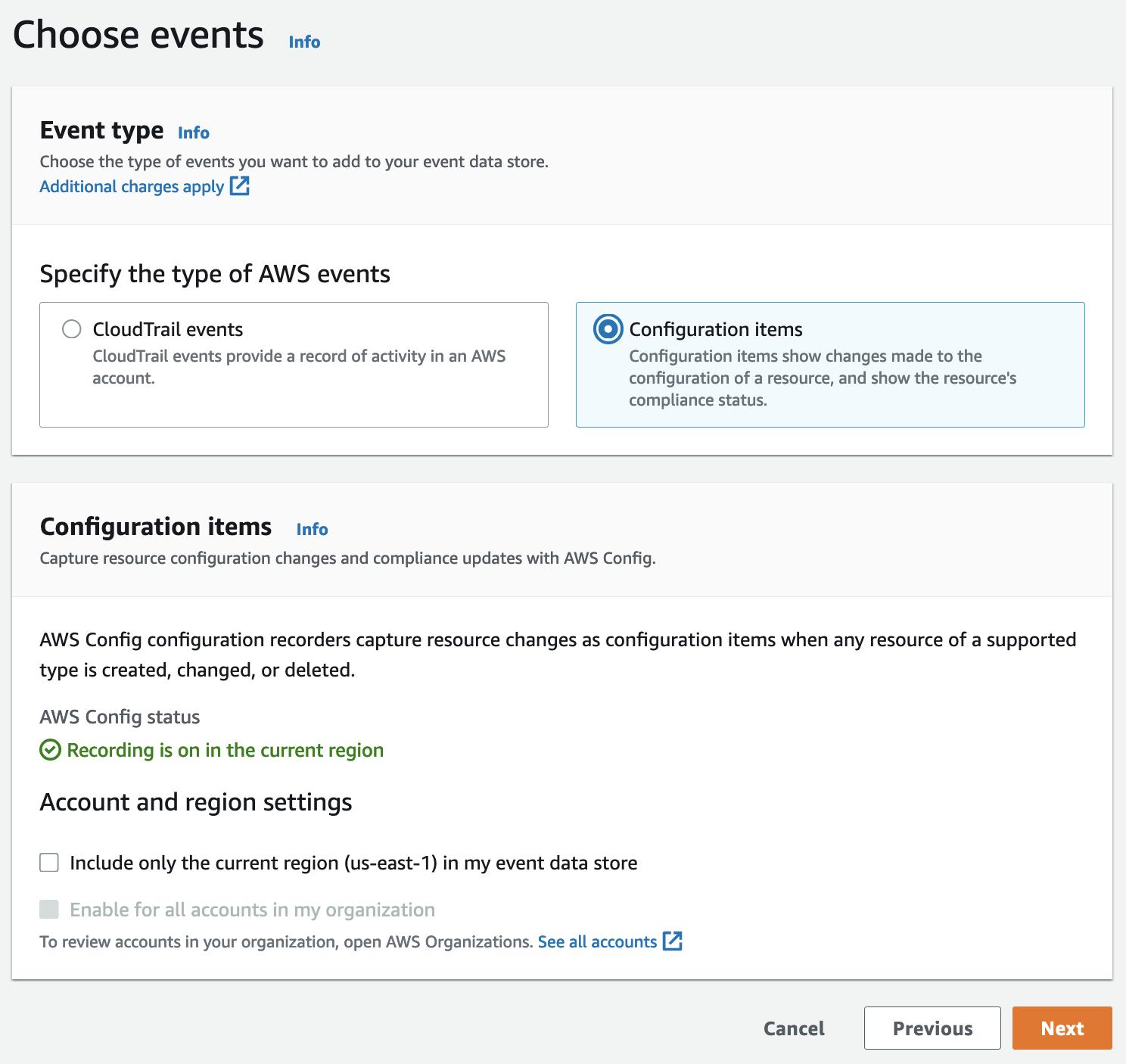Image resolution: width=1126 pixels, height=1064 pixels.
Task: Click Recording is on in the current region
Action: 225,750
